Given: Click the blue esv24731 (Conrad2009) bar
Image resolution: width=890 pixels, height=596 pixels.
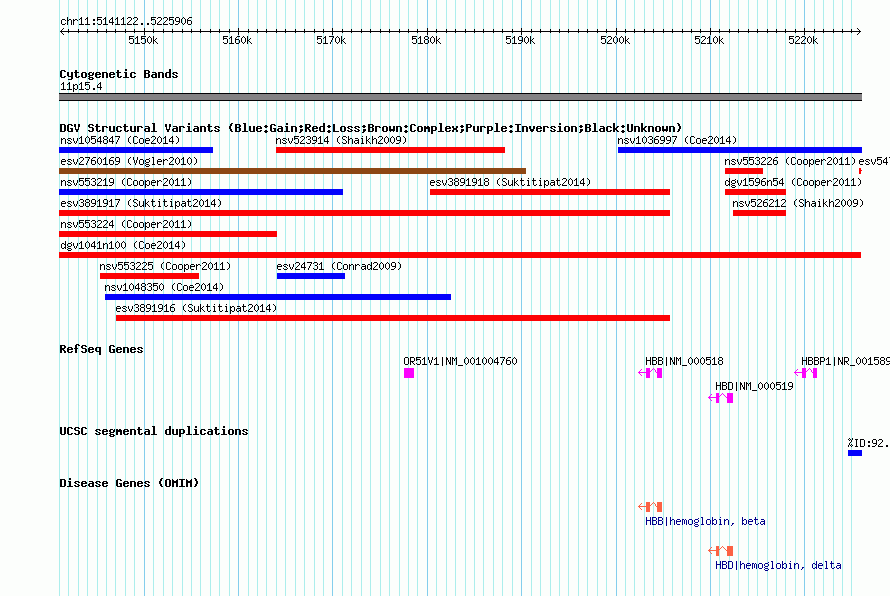Looking at the screenshot, I should pyautogui.click(x=310, y=276).
